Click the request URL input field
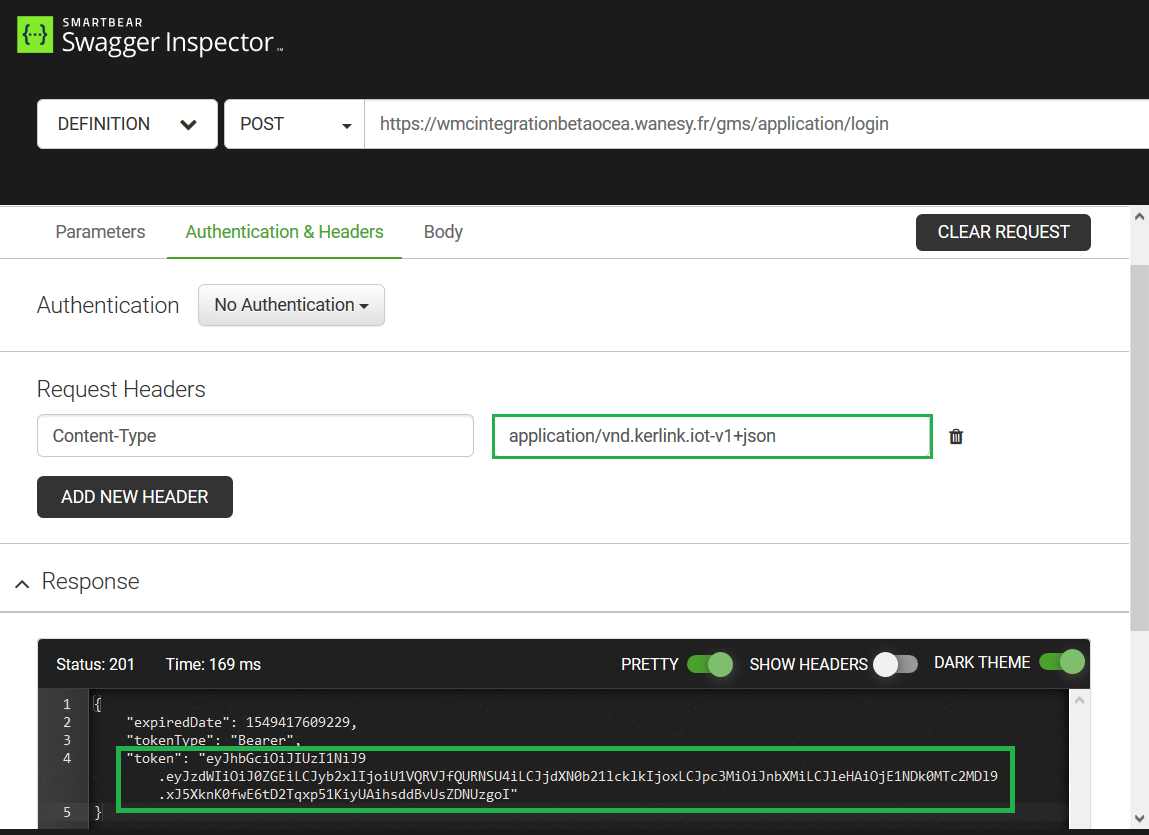The height and width of the screenshot is (835, 1149). point(750,125)
